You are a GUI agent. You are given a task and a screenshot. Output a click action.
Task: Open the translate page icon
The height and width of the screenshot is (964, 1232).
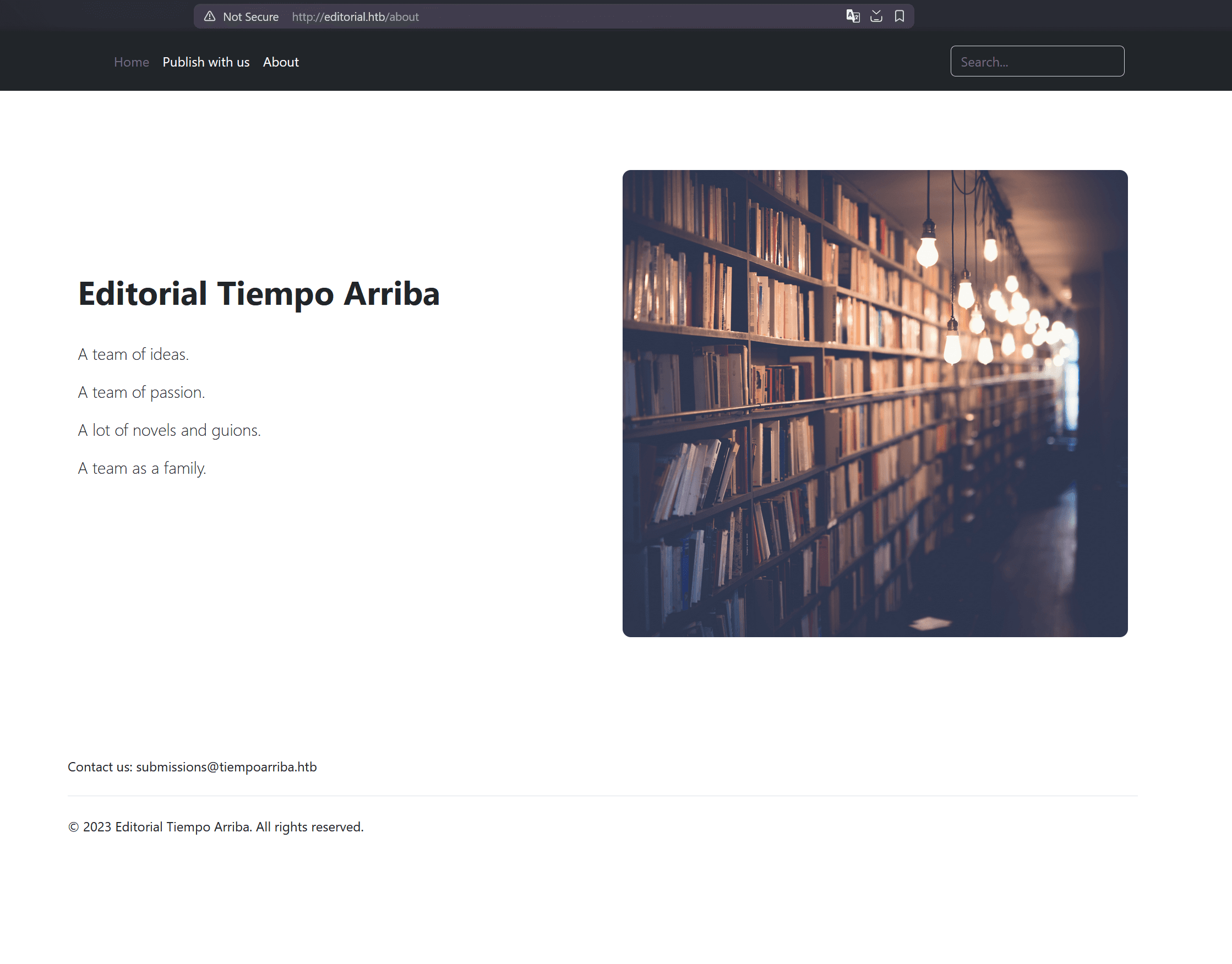[853, 16]
